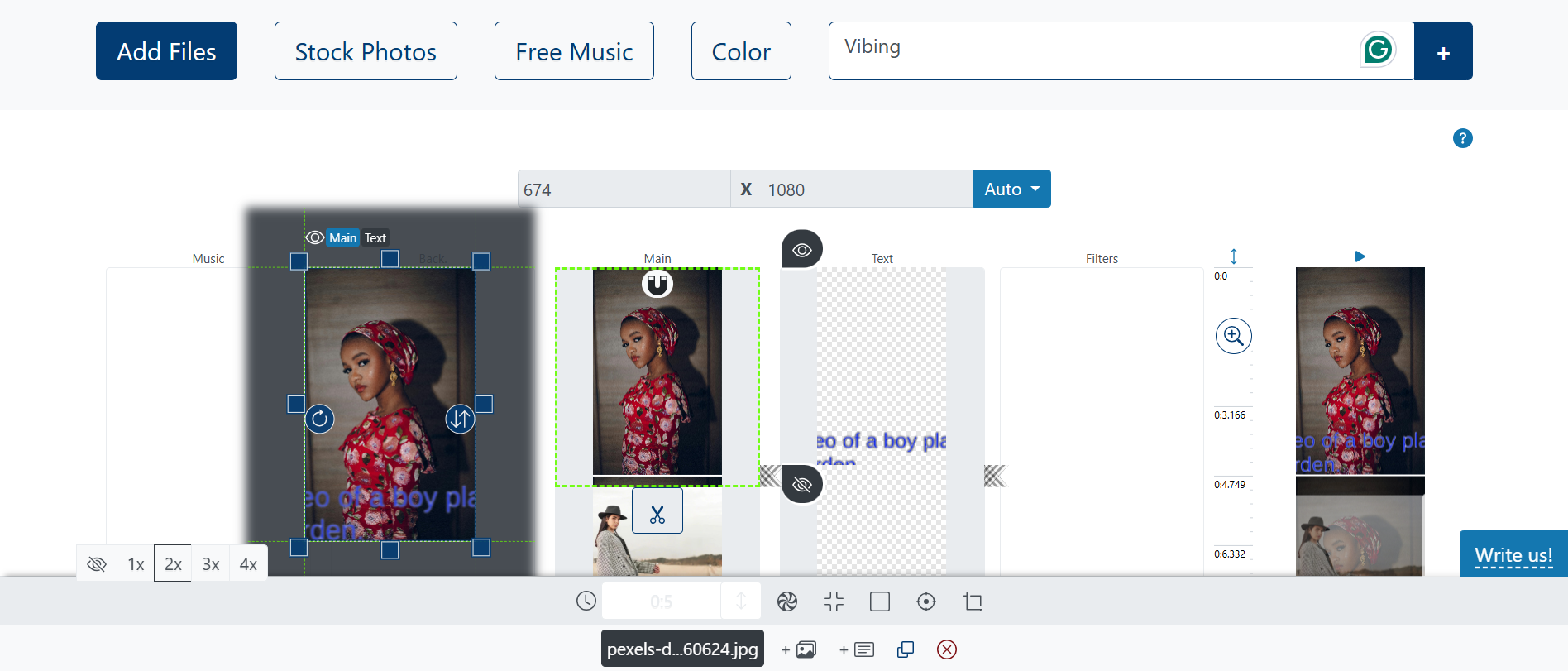
Task: Click the 0:0 timeline marker
Action: pos(1221,276)
